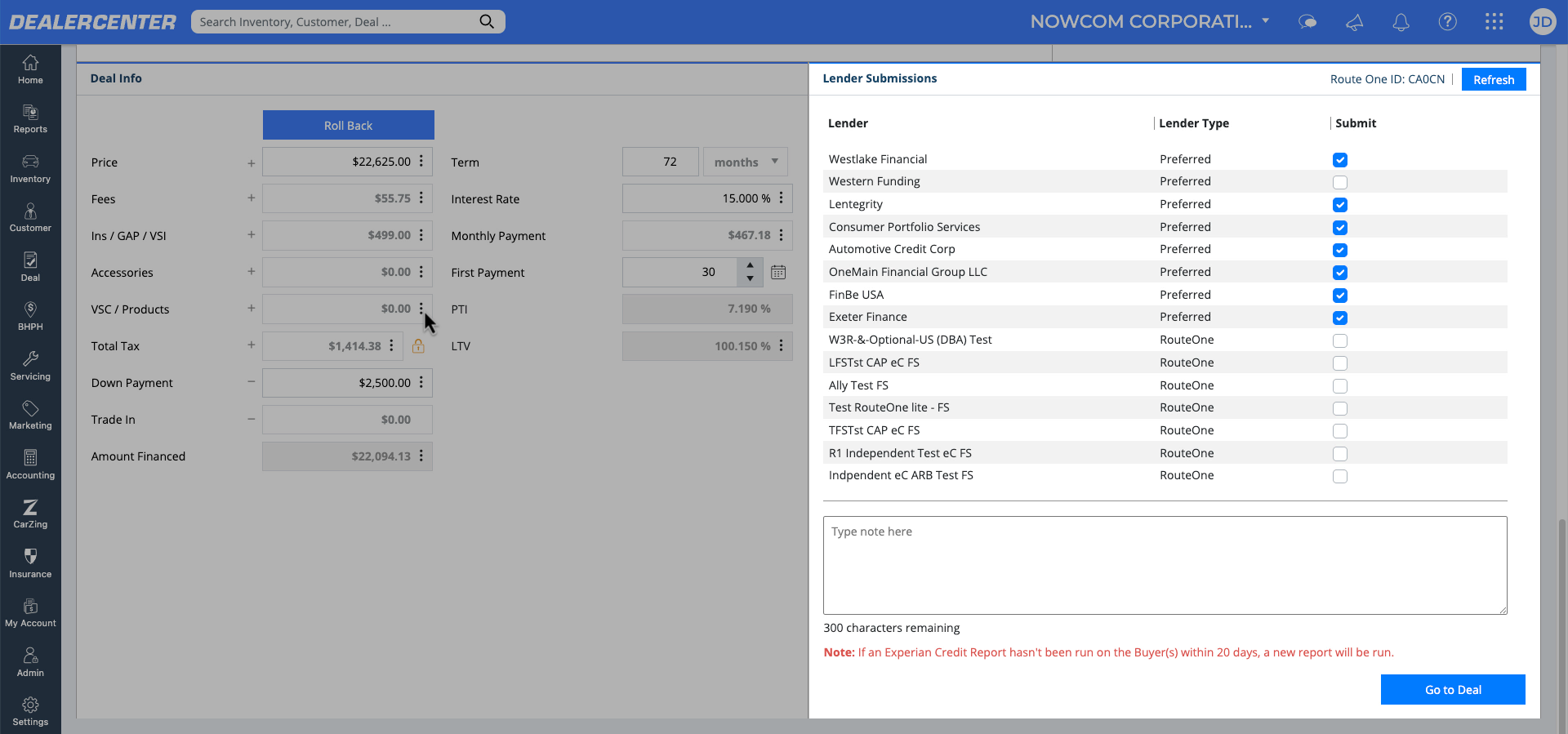Collapse the Down Payment minus toggle
Image resolution: width=1568 pixels, height=734 pixels.
[252, 382]
